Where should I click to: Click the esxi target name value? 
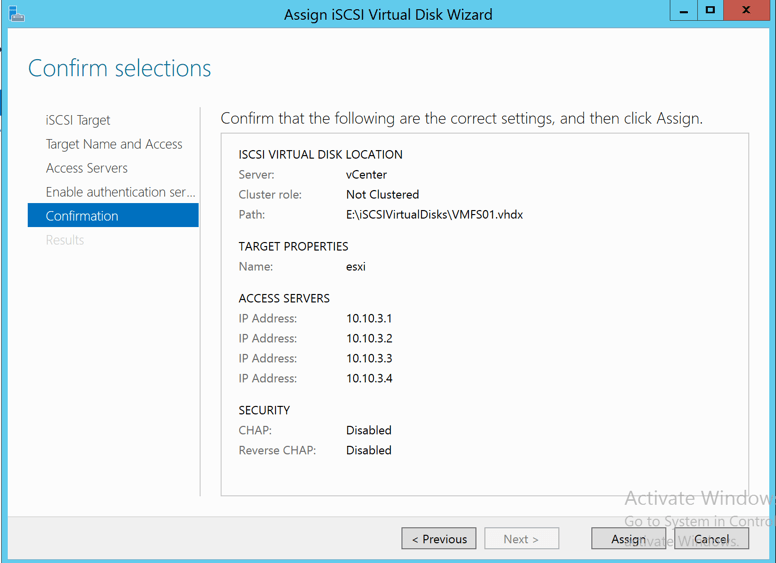358,267
